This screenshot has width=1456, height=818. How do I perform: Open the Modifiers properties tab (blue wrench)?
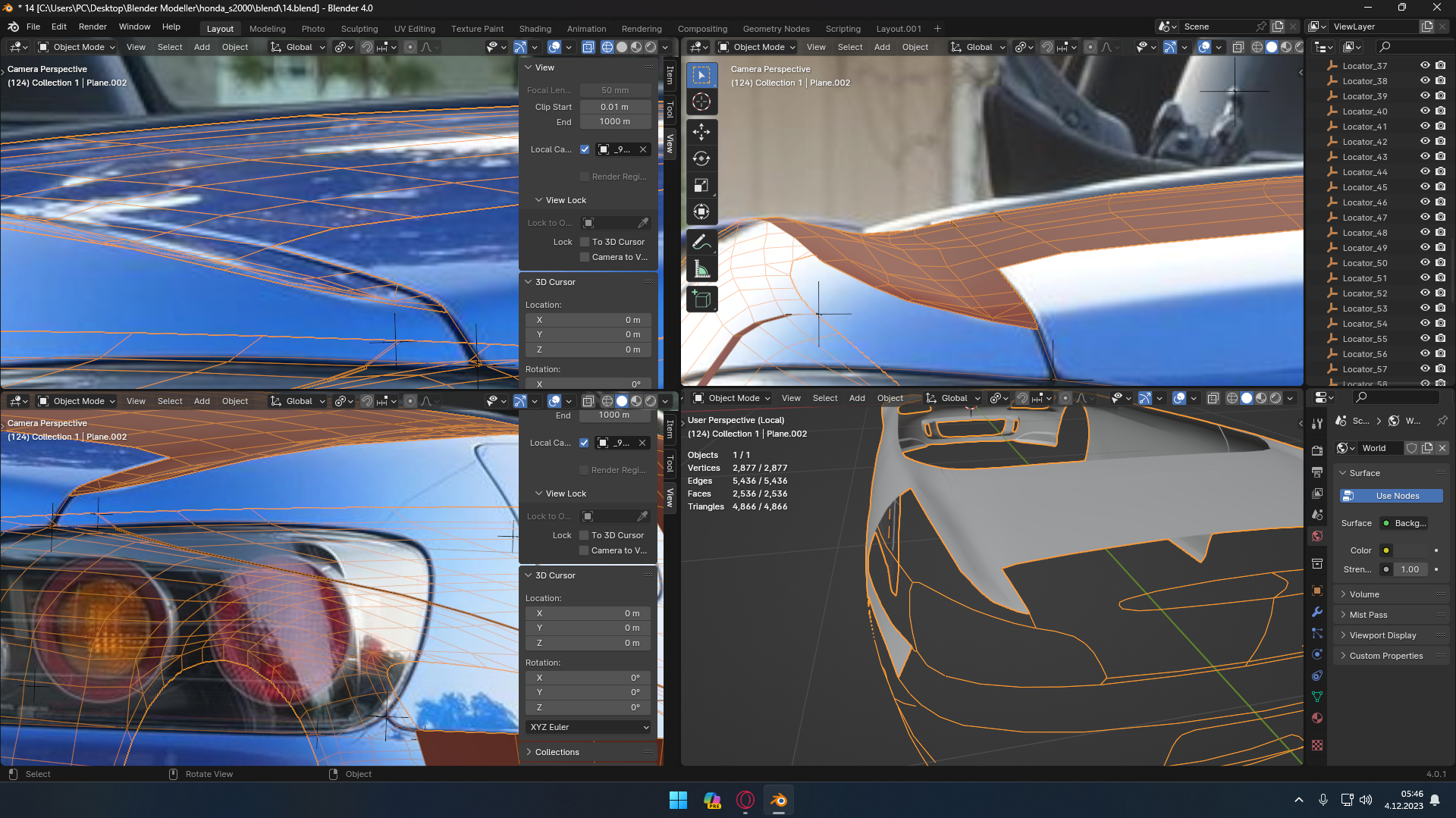[x=1317, y=612]
